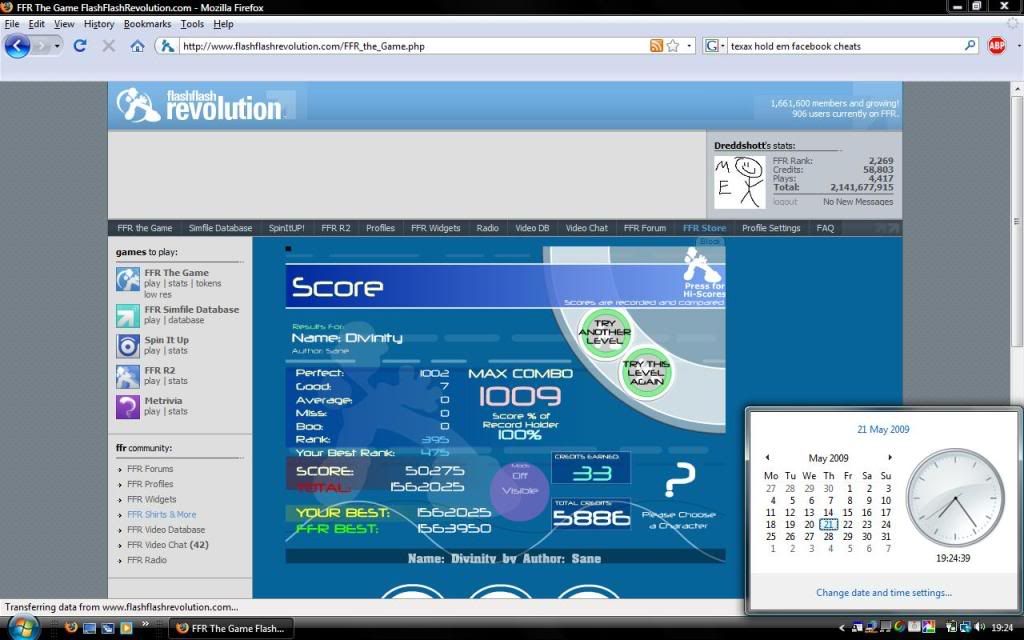Open the search engine selector dropdown
Image resolution: width=1024 pixels, height=640 pixels.
pyautogui.click(x=715, y=46)
